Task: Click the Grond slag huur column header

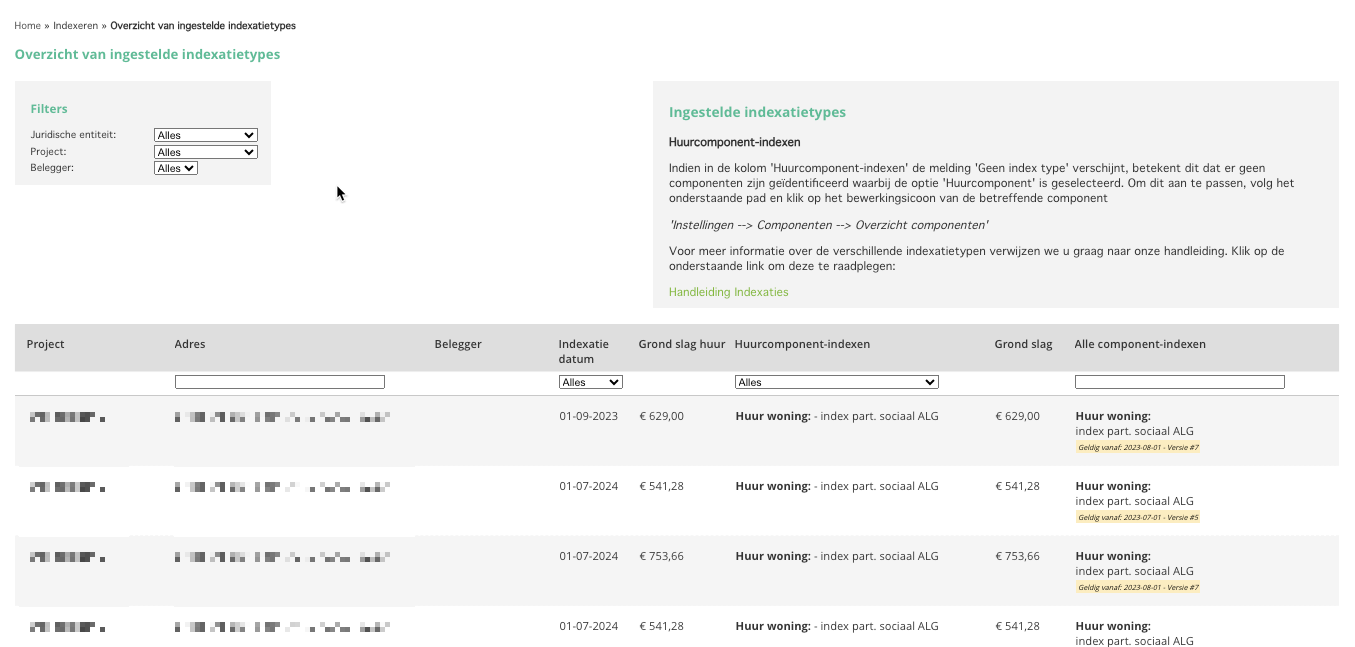Action: click(x=682, y=344)
